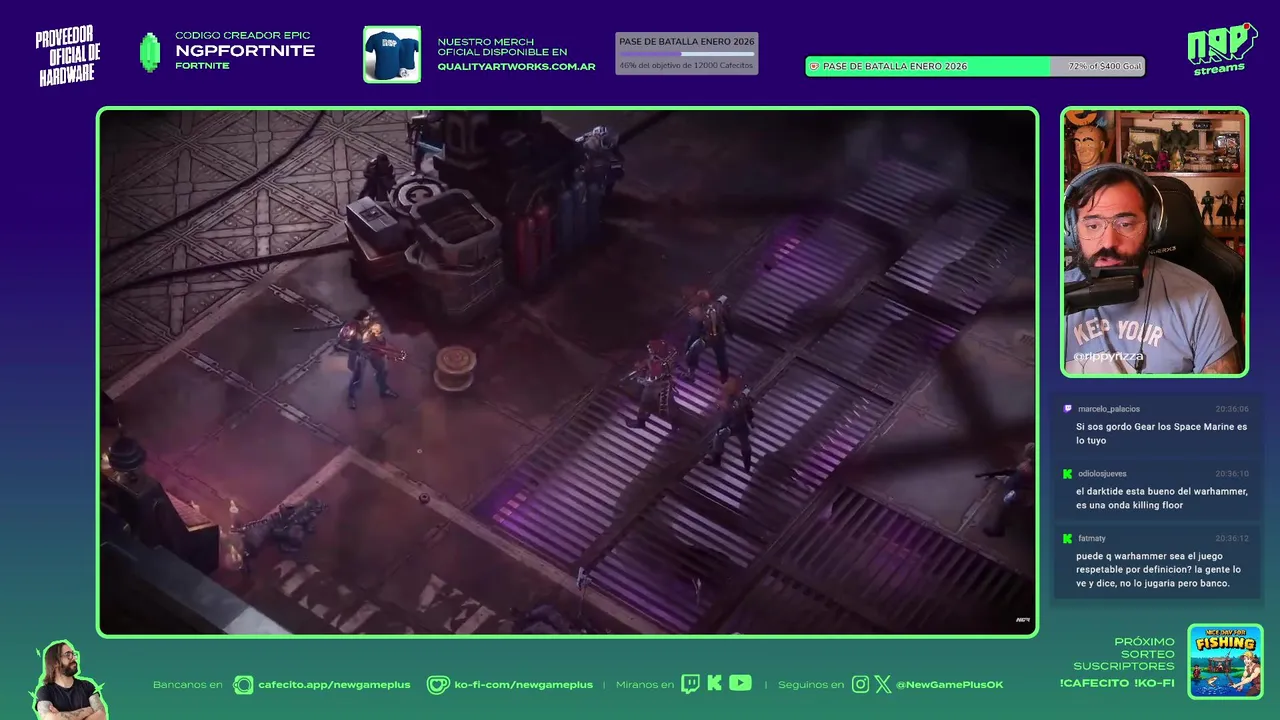The width and height of the screenshot is (1280, 720).
Task: Click the !CAFECITO !KO-FI command text
Action: click(x=1117, y=684)
